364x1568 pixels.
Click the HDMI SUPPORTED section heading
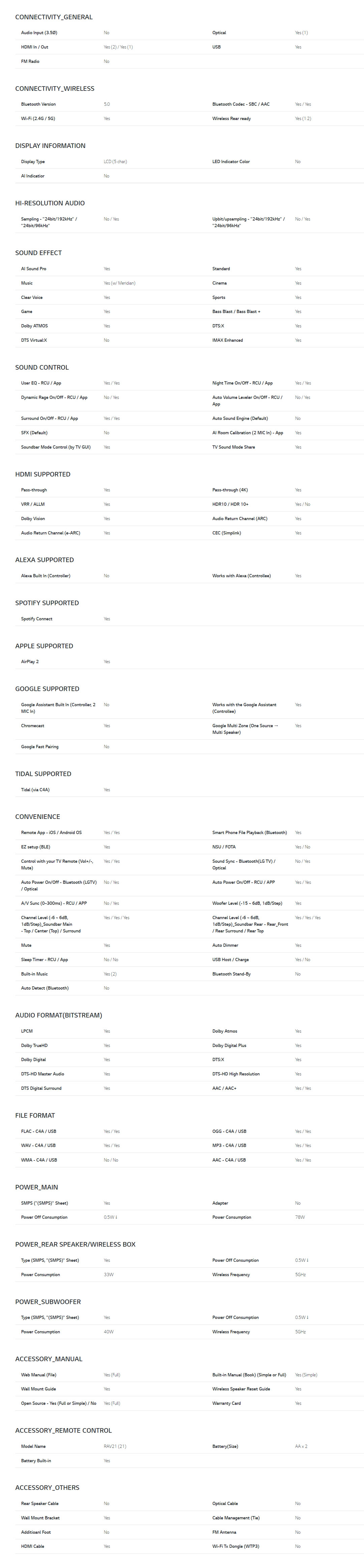click(x=42, y=474)
